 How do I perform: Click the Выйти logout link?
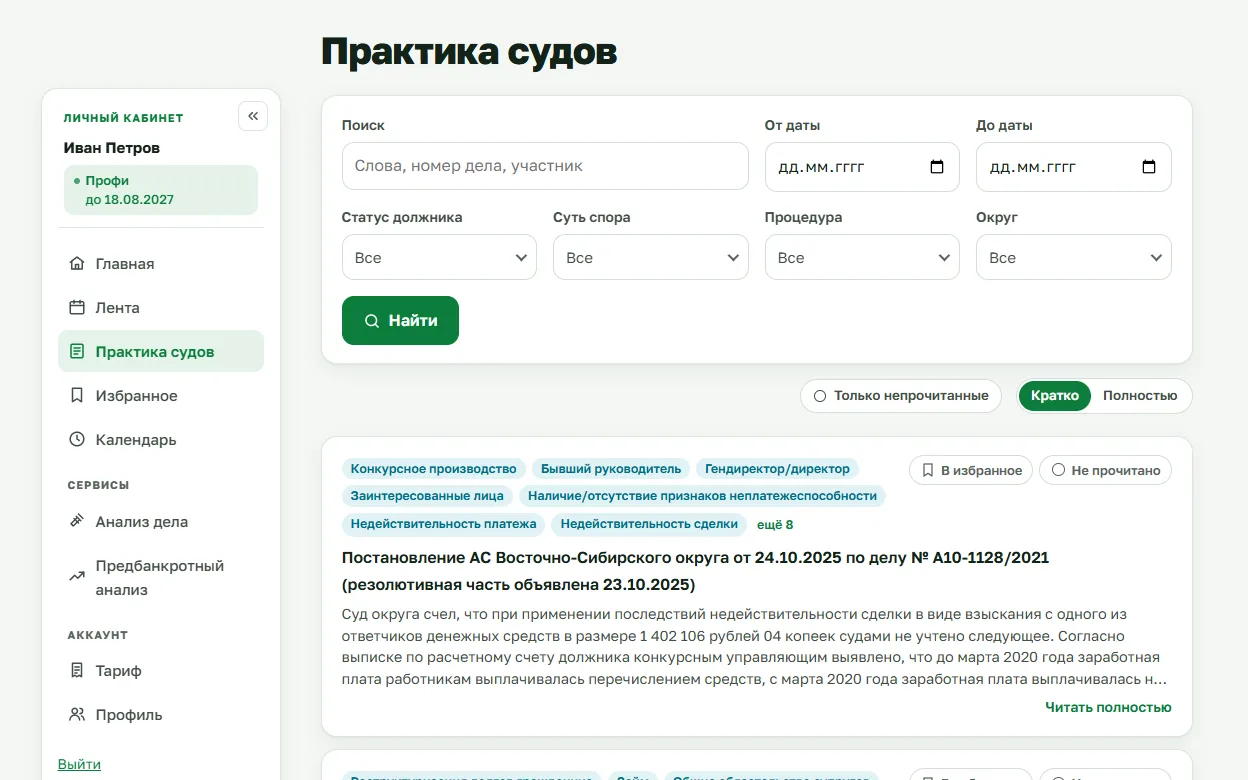point(79,764)
